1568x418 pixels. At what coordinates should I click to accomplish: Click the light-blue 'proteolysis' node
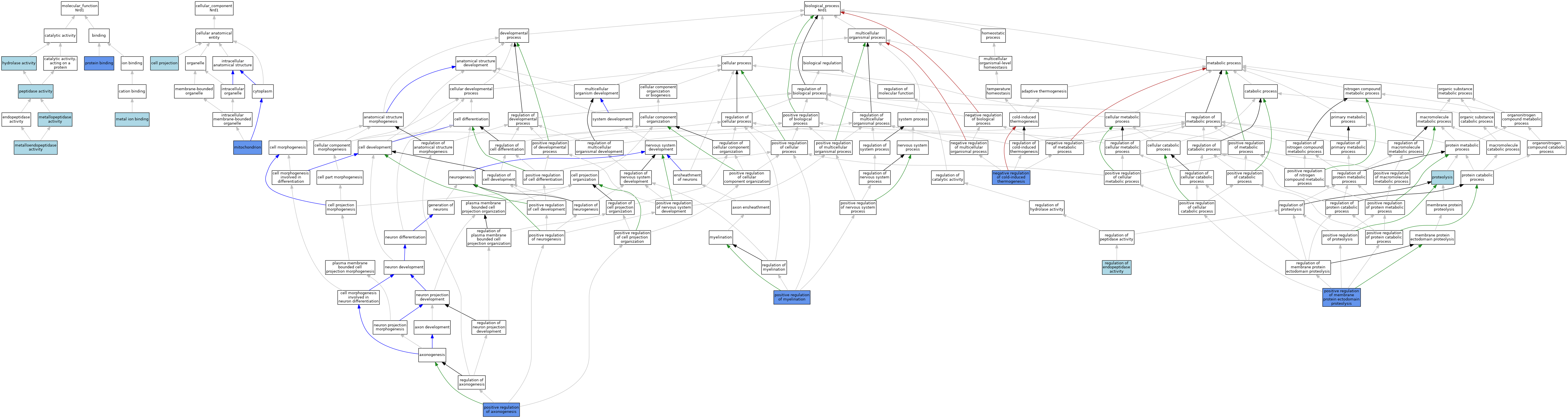point(1443,177)
